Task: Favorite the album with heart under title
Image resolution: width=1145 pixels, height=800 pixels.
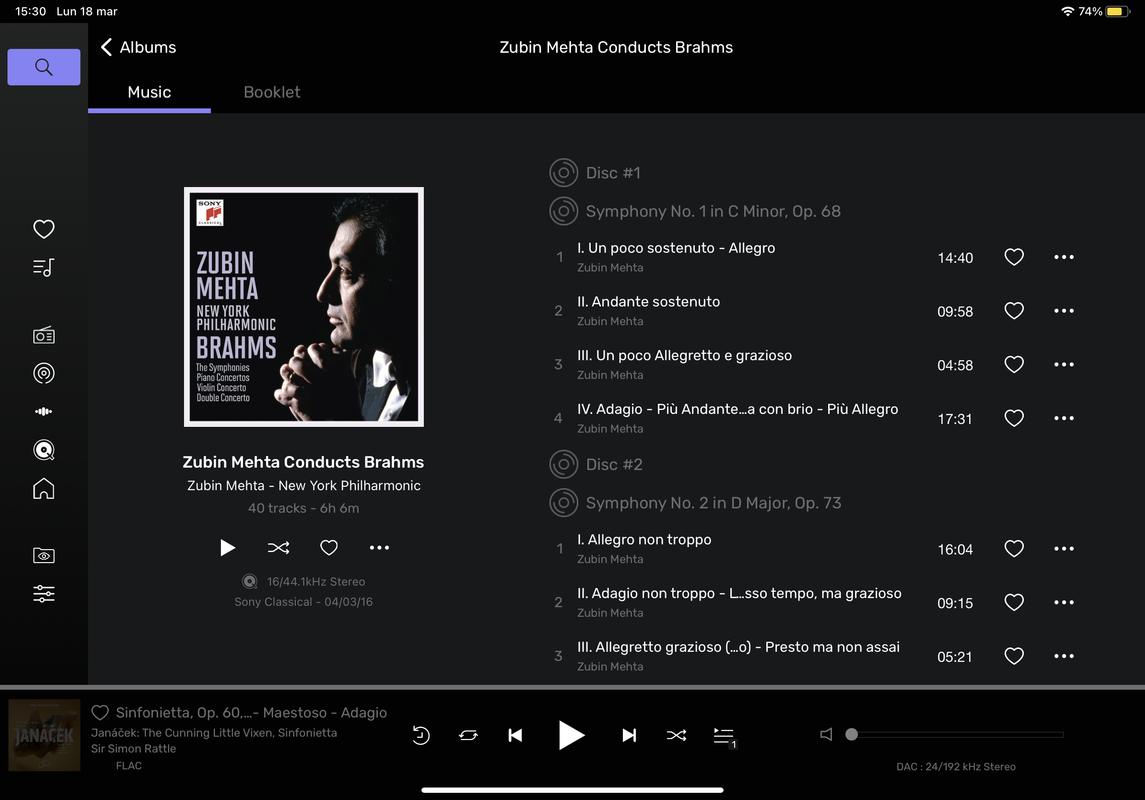Action: coord(329,547)
